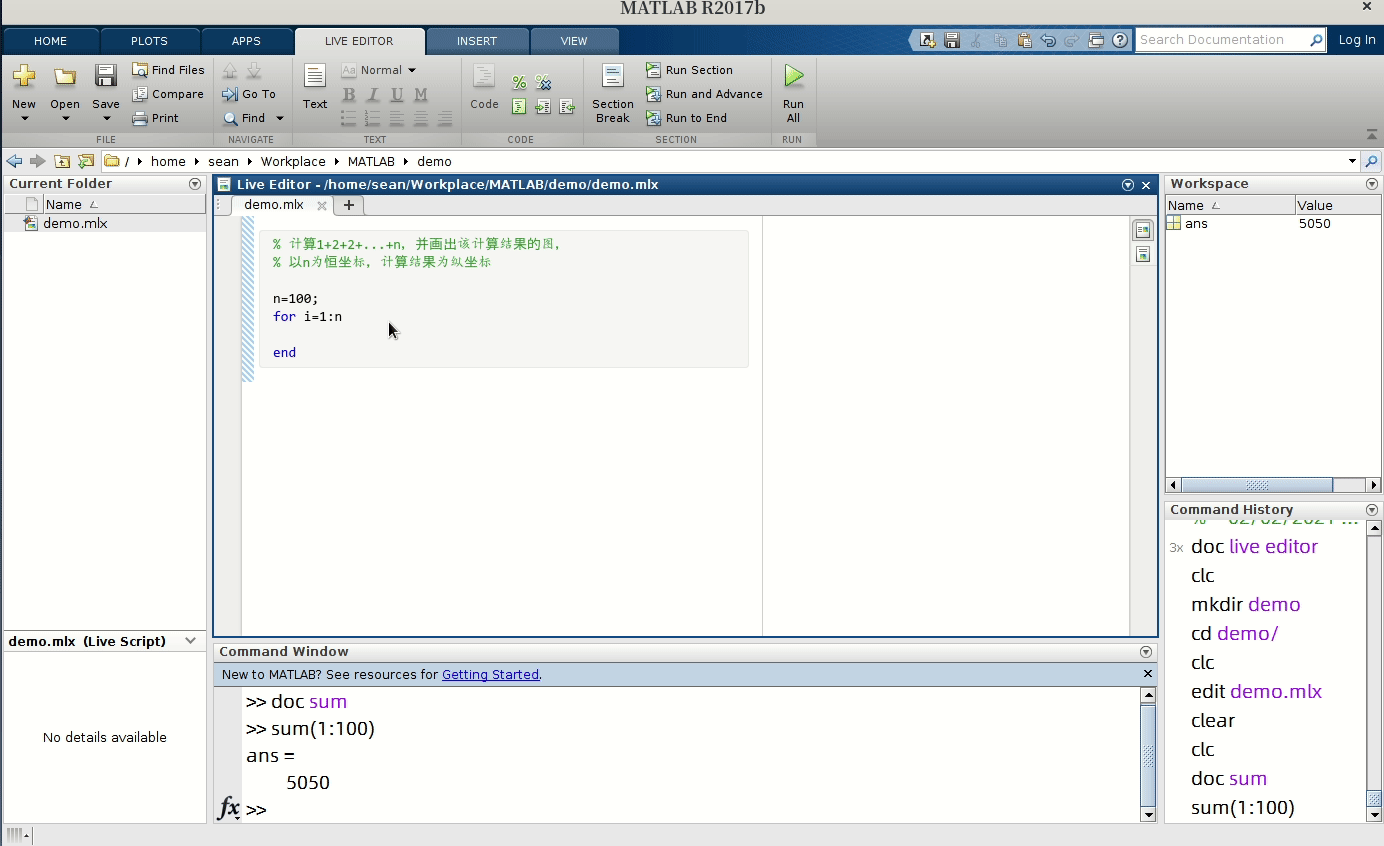Toggle Underline text formatting
This screenshot has width=1384, height=846.
coord(397,95)
